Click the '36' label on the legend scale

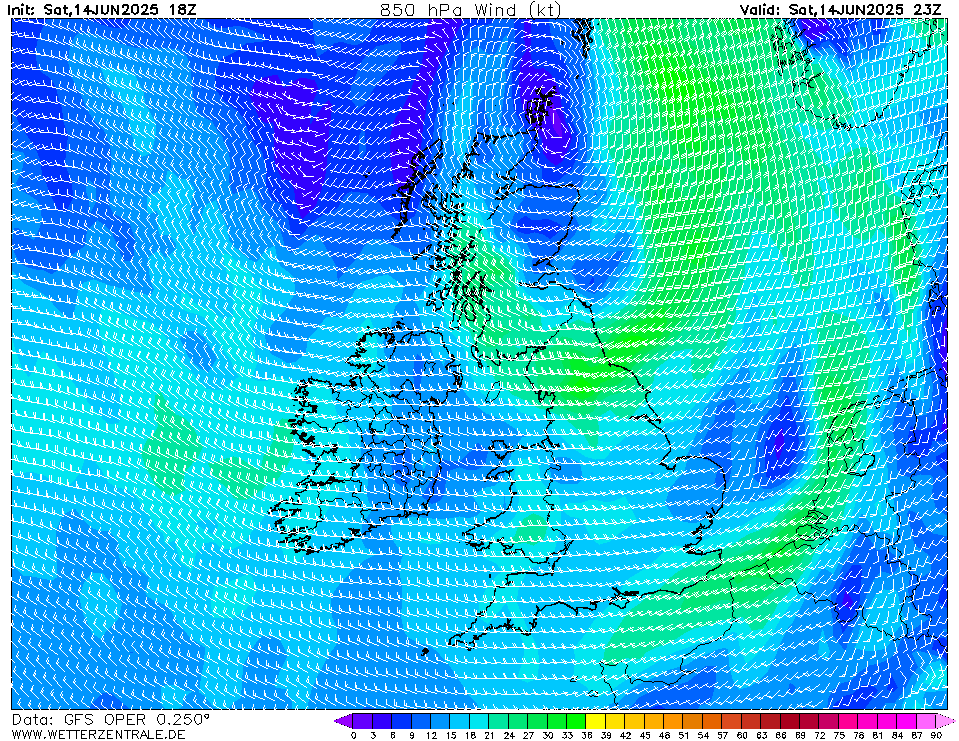[x=587, y=735]
